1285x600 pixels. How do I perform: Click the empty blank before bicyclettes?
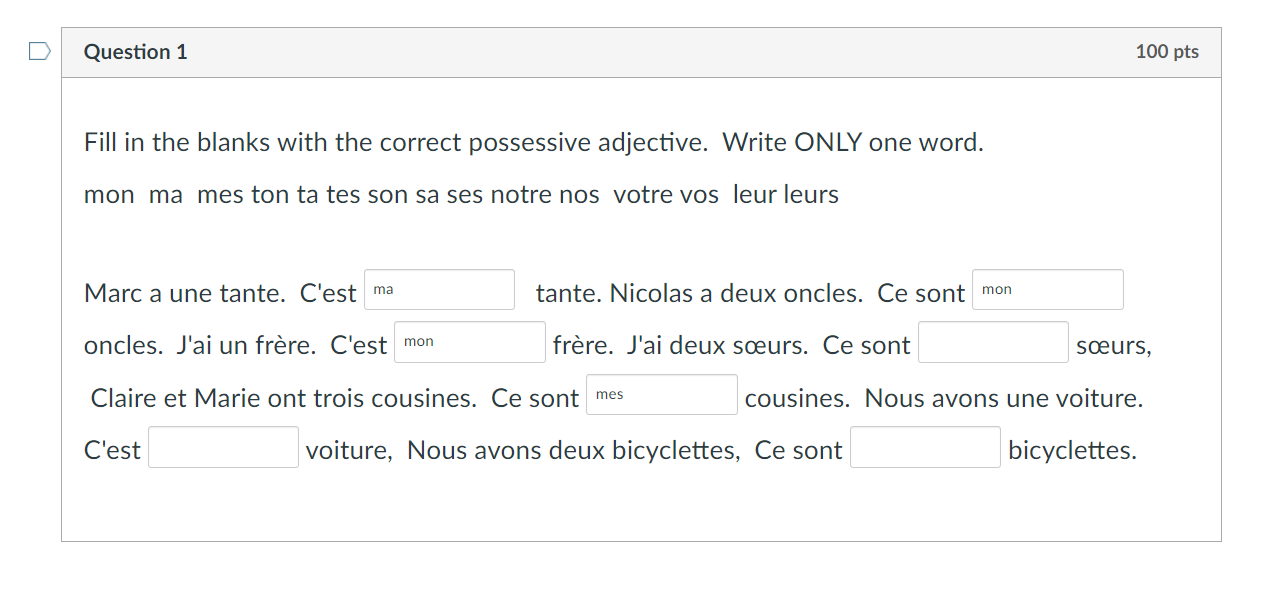pos(924,447)
